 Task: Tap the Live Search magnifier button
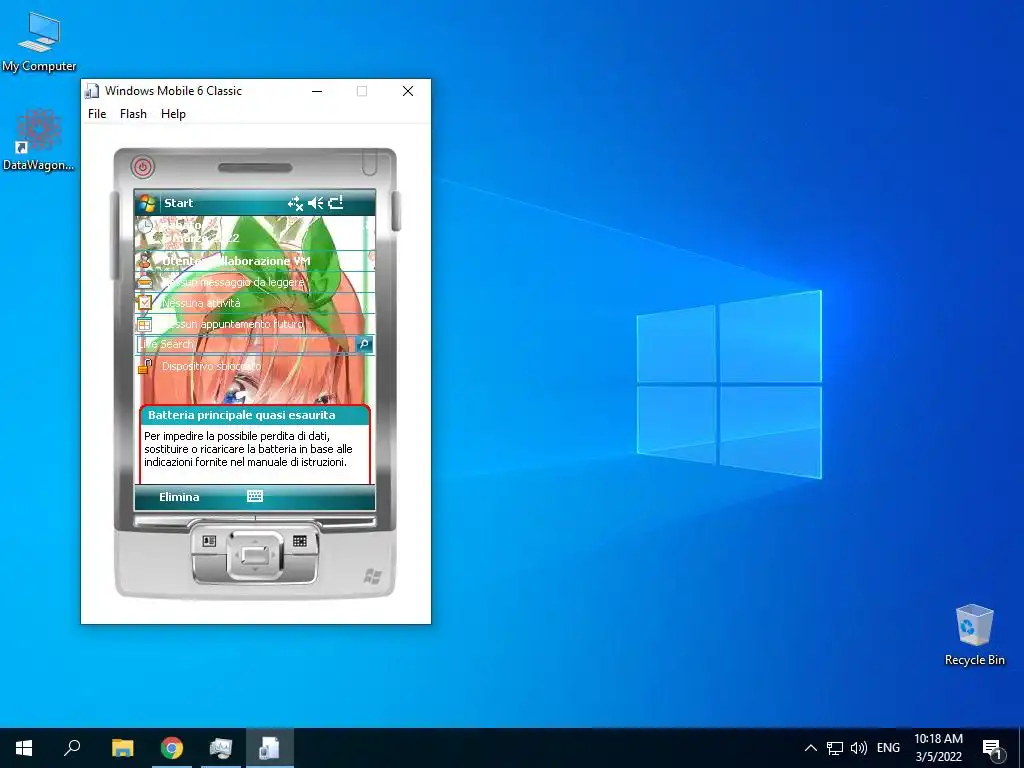click(364, 344)
